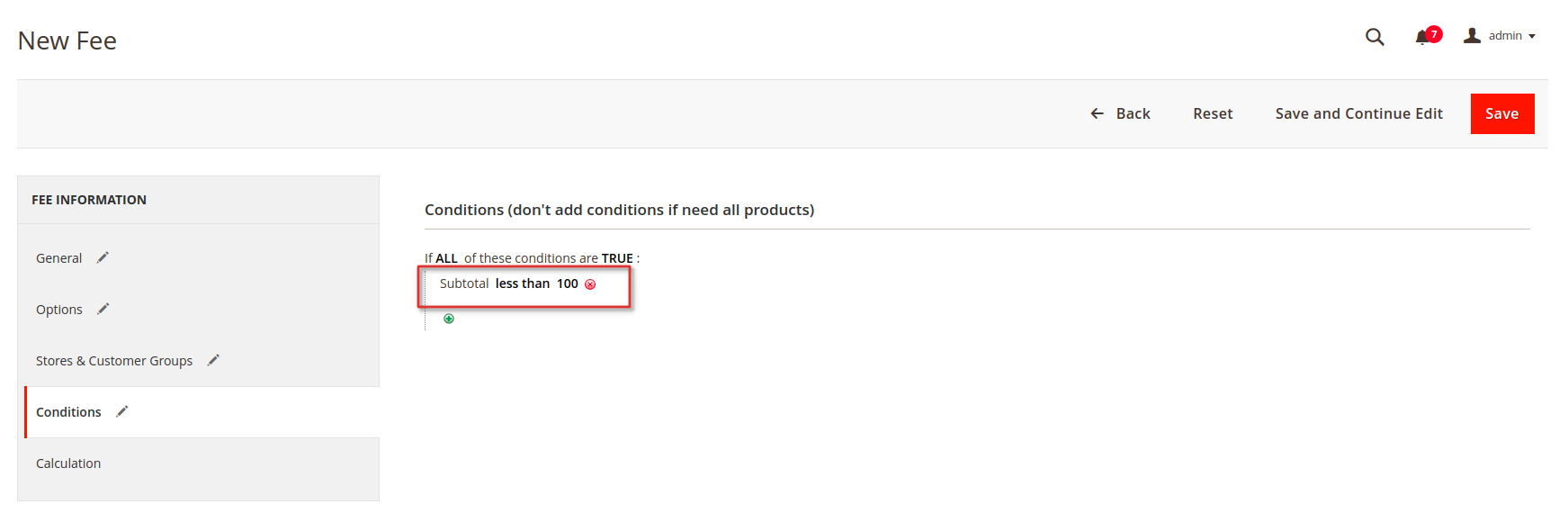The image size is (1568, 522).
Task: Change the 'less than' operator
Action: click(523, 283)
